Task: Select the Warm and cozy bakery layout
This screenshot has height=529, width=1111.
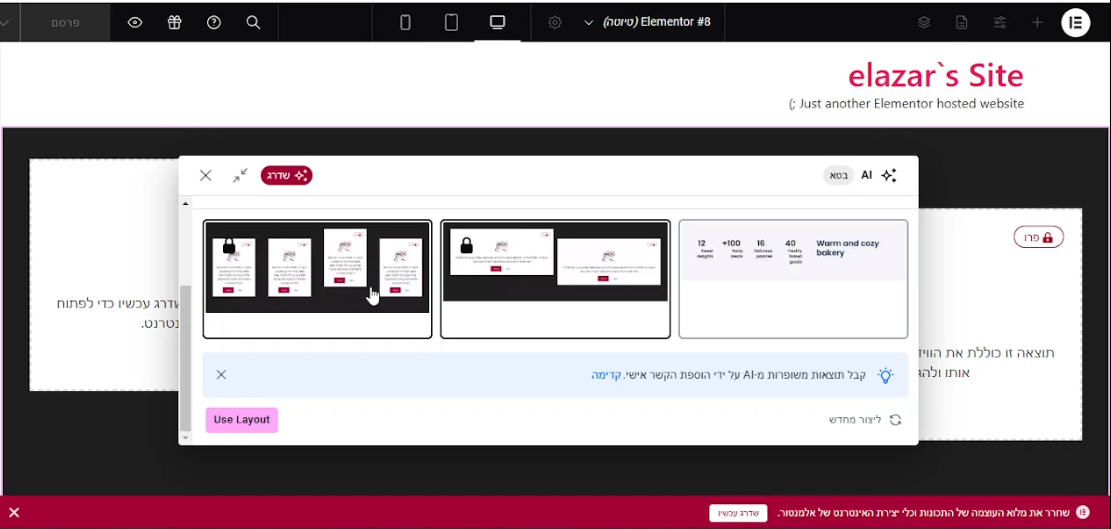Action: [793, 279]
